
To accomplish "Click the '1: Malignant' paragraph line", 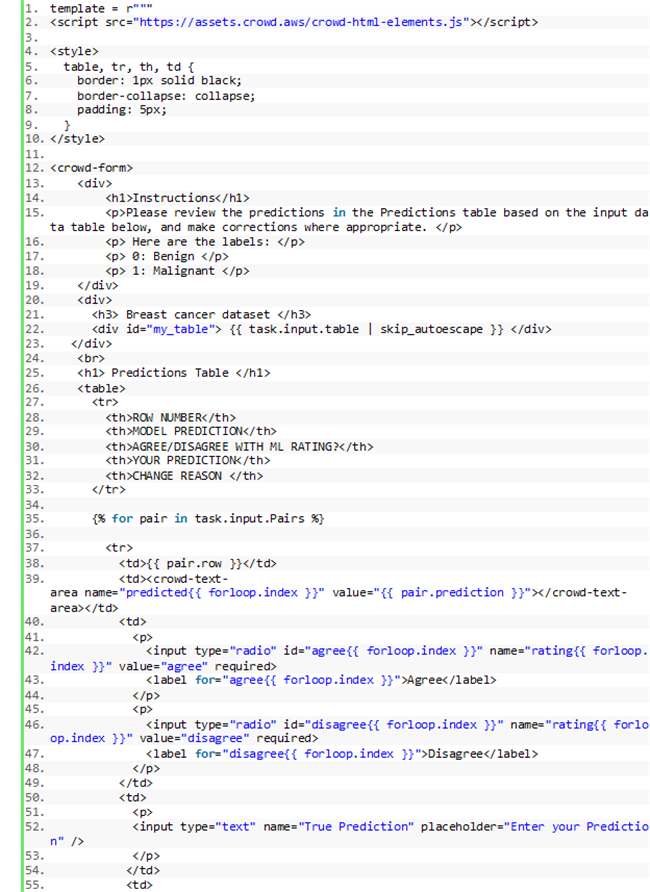I will 177,271.
